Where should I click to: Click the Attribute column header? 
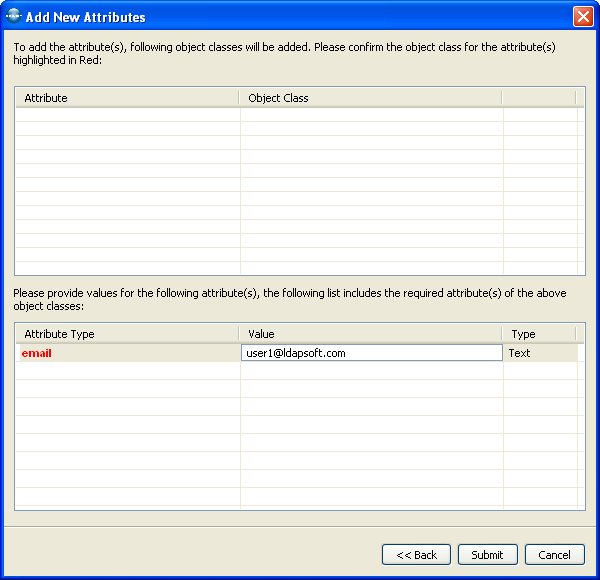(x=127, y=98)
